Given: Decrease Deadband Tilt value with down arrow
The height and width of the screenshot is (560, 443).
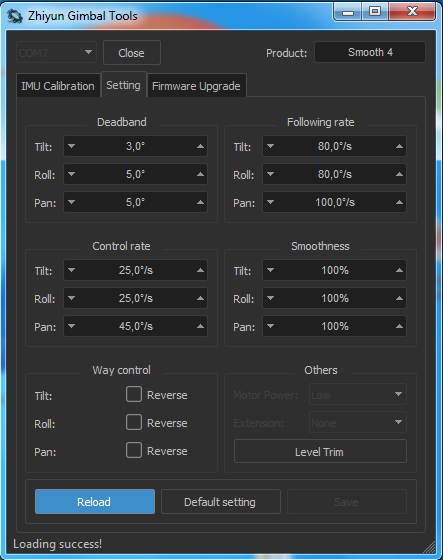Looking at the screenshot, I should [x=71, y=146].
